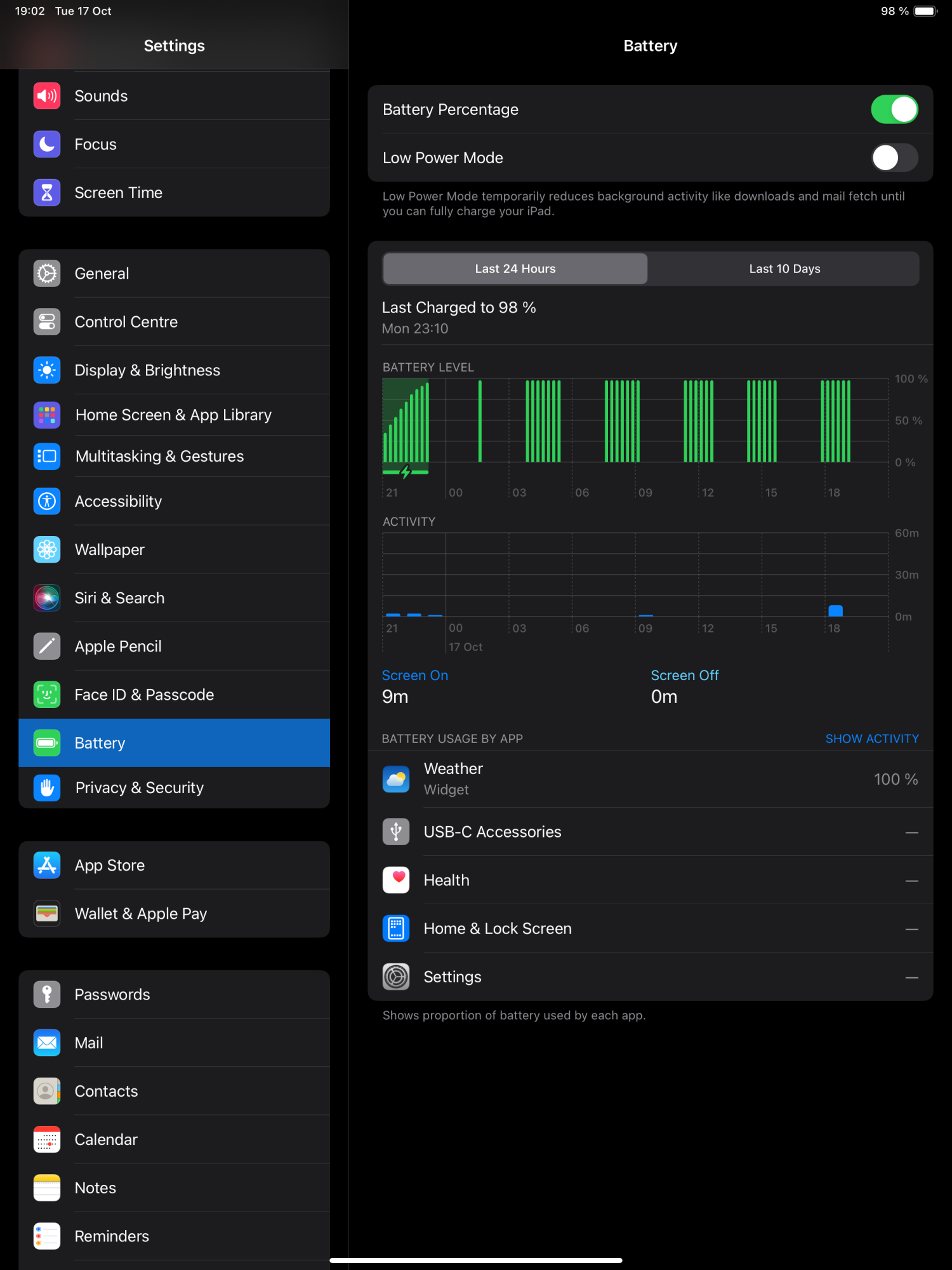The height and width of the screenshot is (1270, 952).
Task: Open Passwords settings row
Action: 175,994
